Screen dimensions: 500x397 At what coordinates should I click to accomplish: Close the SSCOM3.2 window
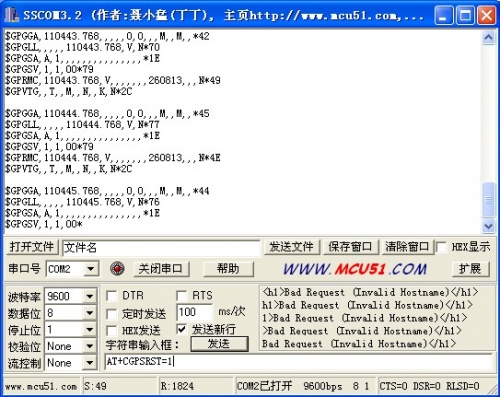(x=486, y=15)
